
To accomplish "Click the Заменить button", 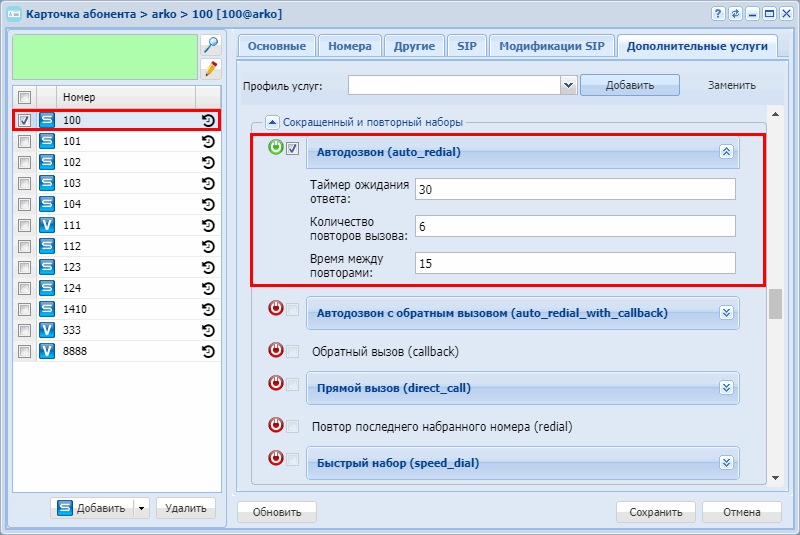I will click(x=732, y=85).
